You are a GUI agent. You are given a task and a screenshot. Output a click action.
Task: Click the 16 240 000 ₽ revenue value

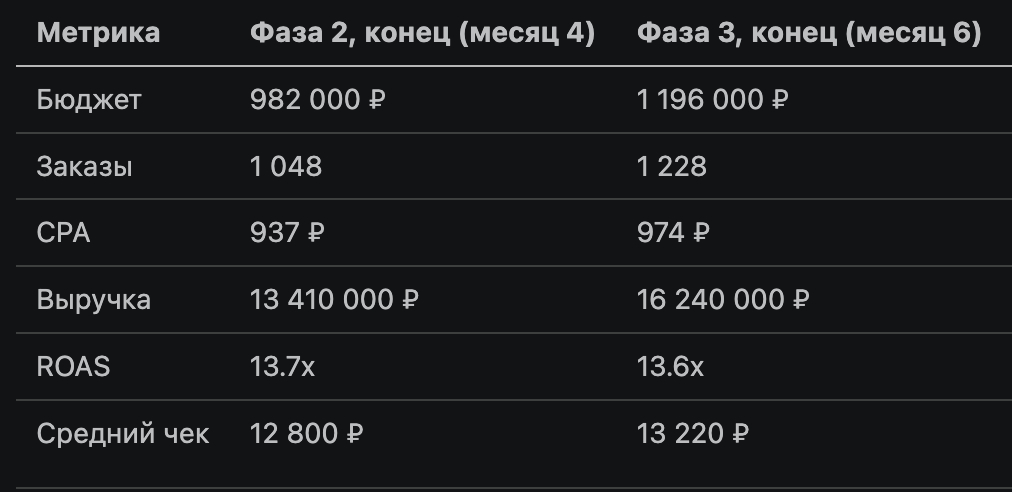click(723, 300)
